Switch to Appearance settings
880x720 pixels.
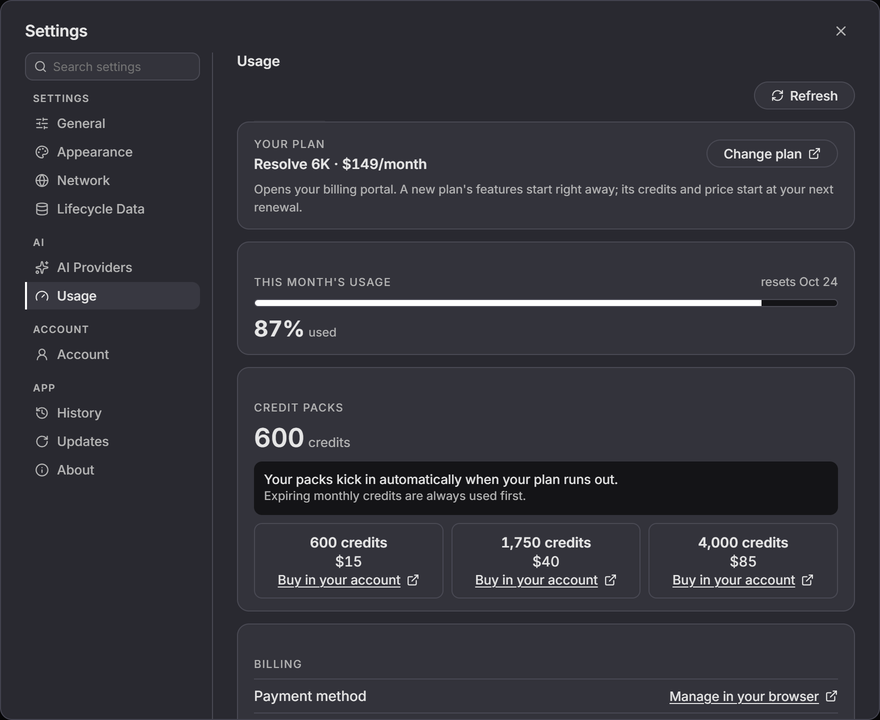112,152
